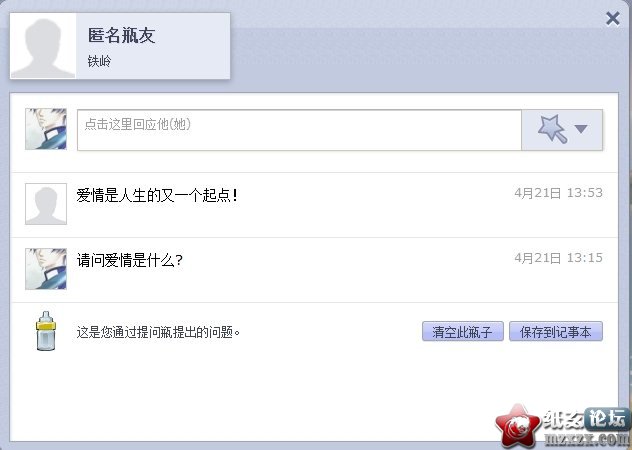This screenshot has height=450, width=632.
Task: Click the timestamp 4月21日 13:53
Action: [x=559, y=193]
